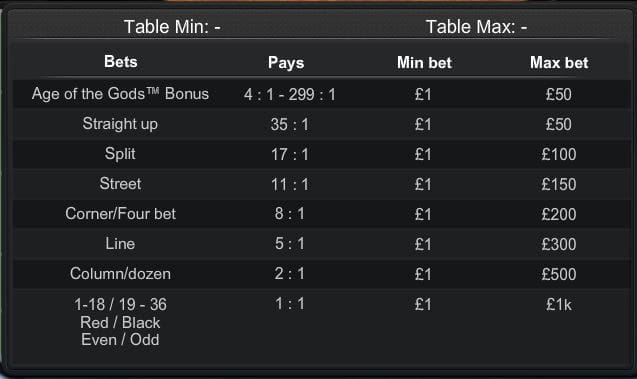
Task: Click the Straight up bet row
Action: coord(322,124)
